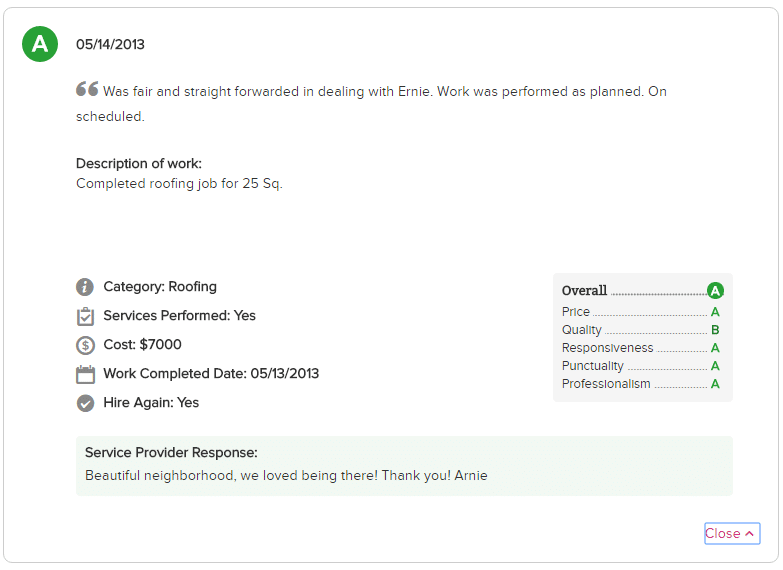Click the calendar icon for Work Completed
783x570 pixels.
(x=85, y=374)
